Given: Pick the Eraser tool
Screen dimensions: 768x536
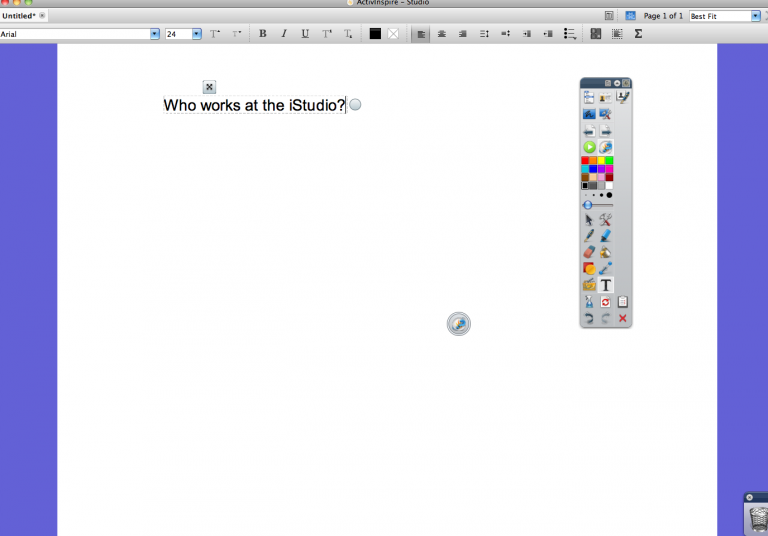Looking at the screenshot, I should pyautogui.click(x=589, y=252).
